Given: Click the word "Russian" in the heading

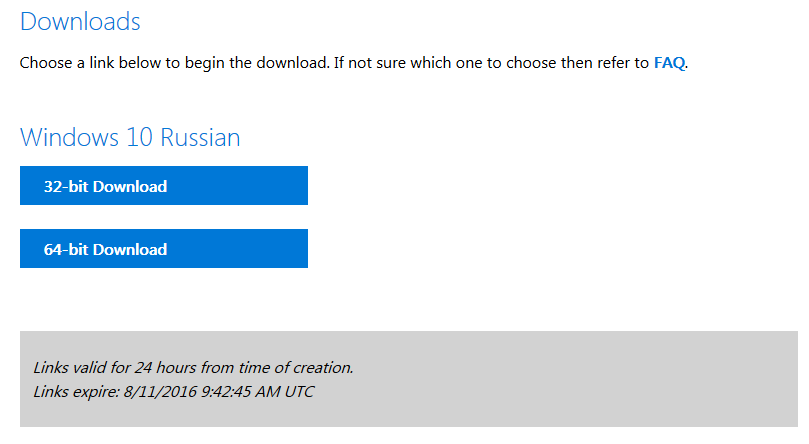Looking at the screenshot, I should click(198, 137).
